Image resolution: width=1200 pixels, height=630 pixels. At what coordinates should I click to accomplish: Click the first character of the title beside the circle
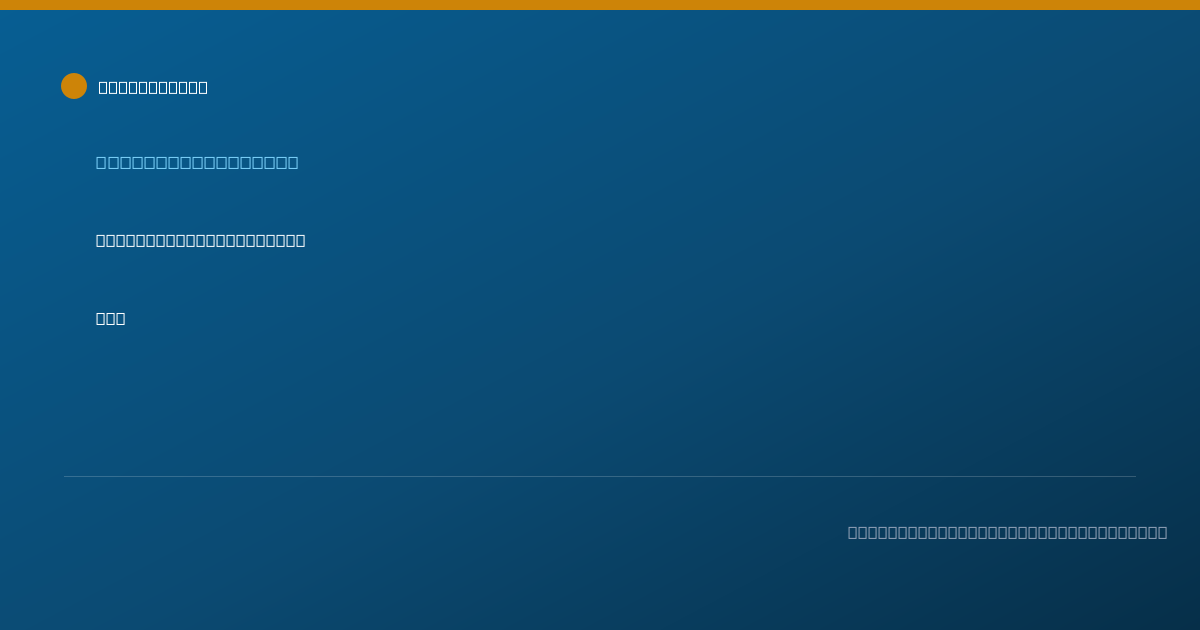click(x=103, y=87)
